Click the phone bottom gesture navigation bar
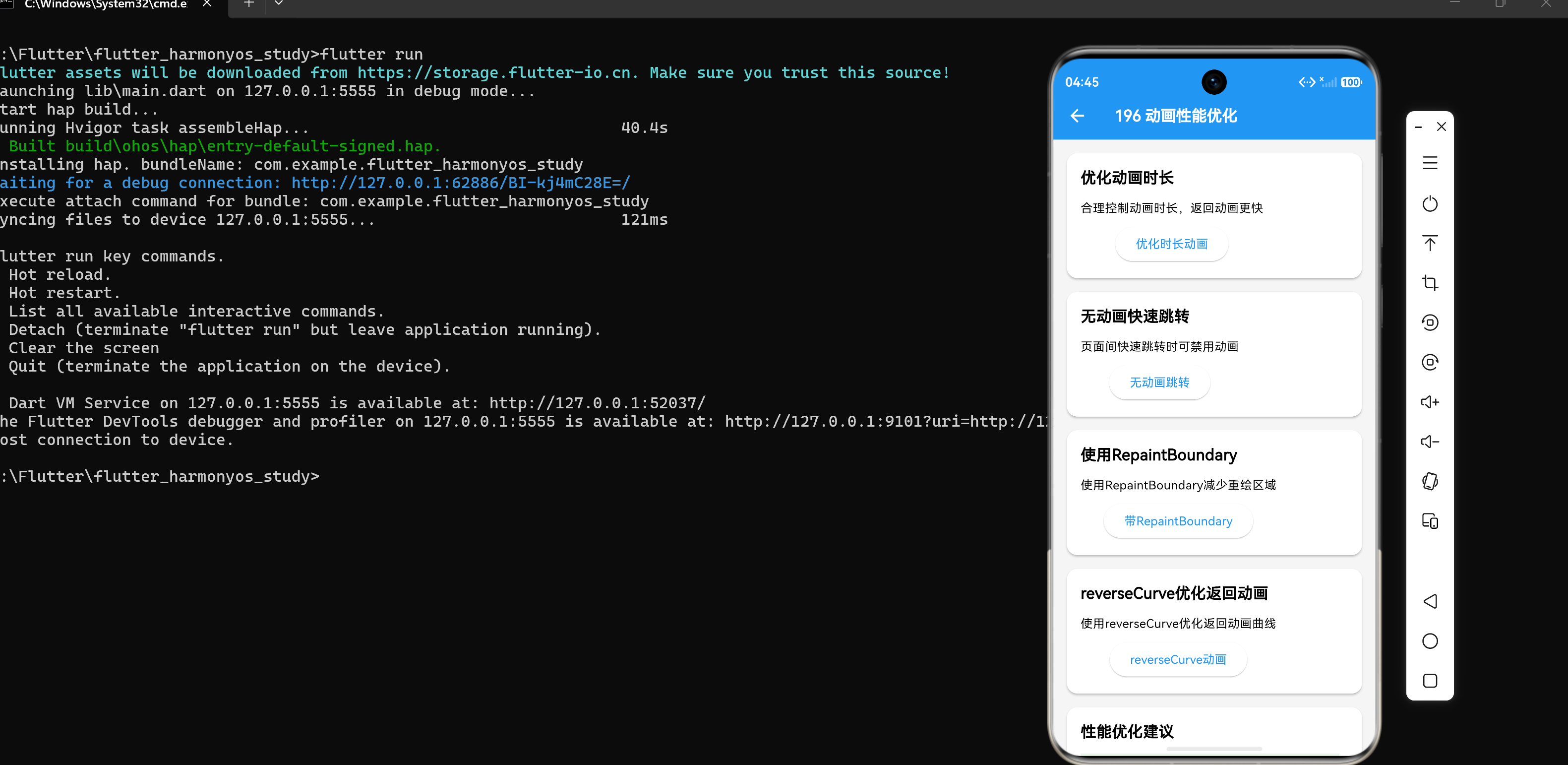The width and height of the screenshot is (1568, 765). (1214, 749)
